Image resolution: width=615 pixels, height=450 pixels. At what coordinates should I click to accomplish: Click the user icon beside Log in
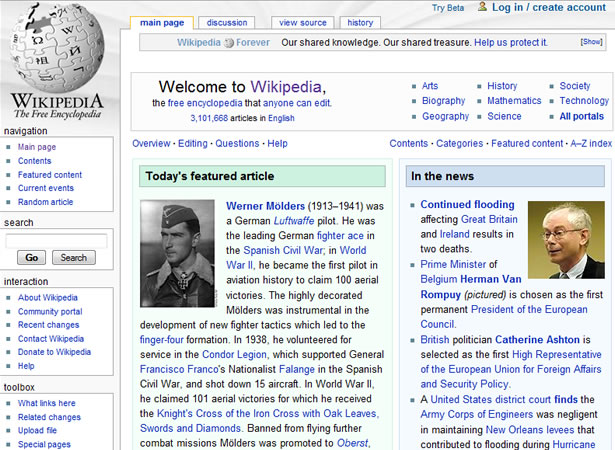click(x=482, y=7)
